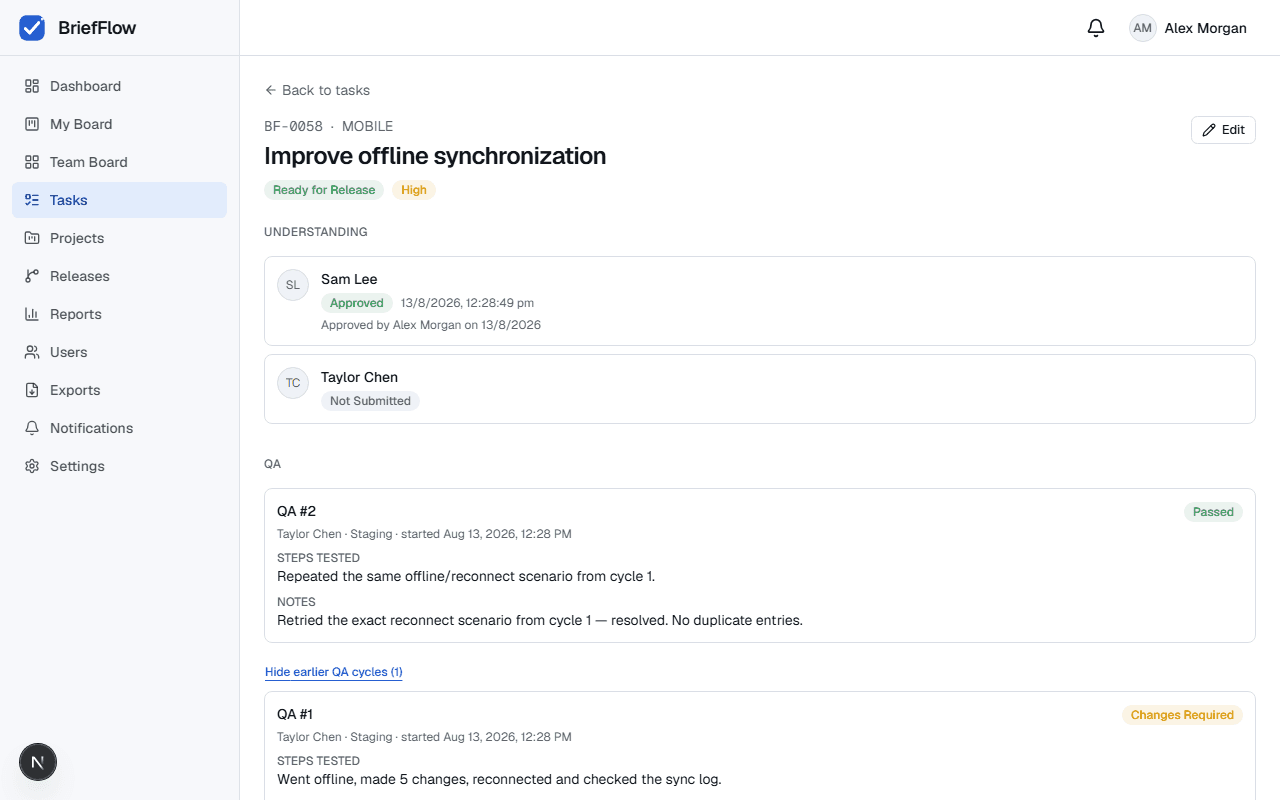Click the Approved badge for Sam Lee
This screenshot has width=1280, height=800.
click(x=357, y=303)
